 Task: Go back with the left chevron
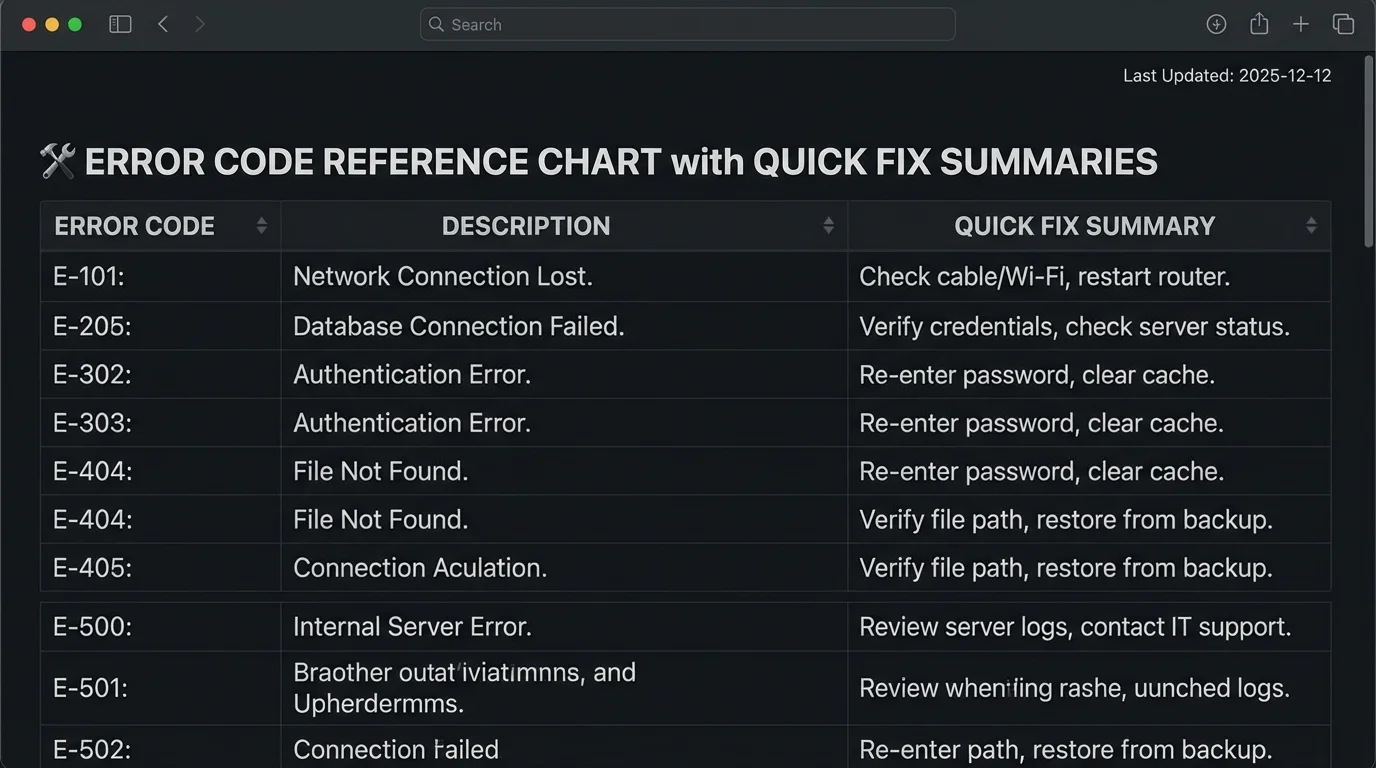(x=163, y=24)
